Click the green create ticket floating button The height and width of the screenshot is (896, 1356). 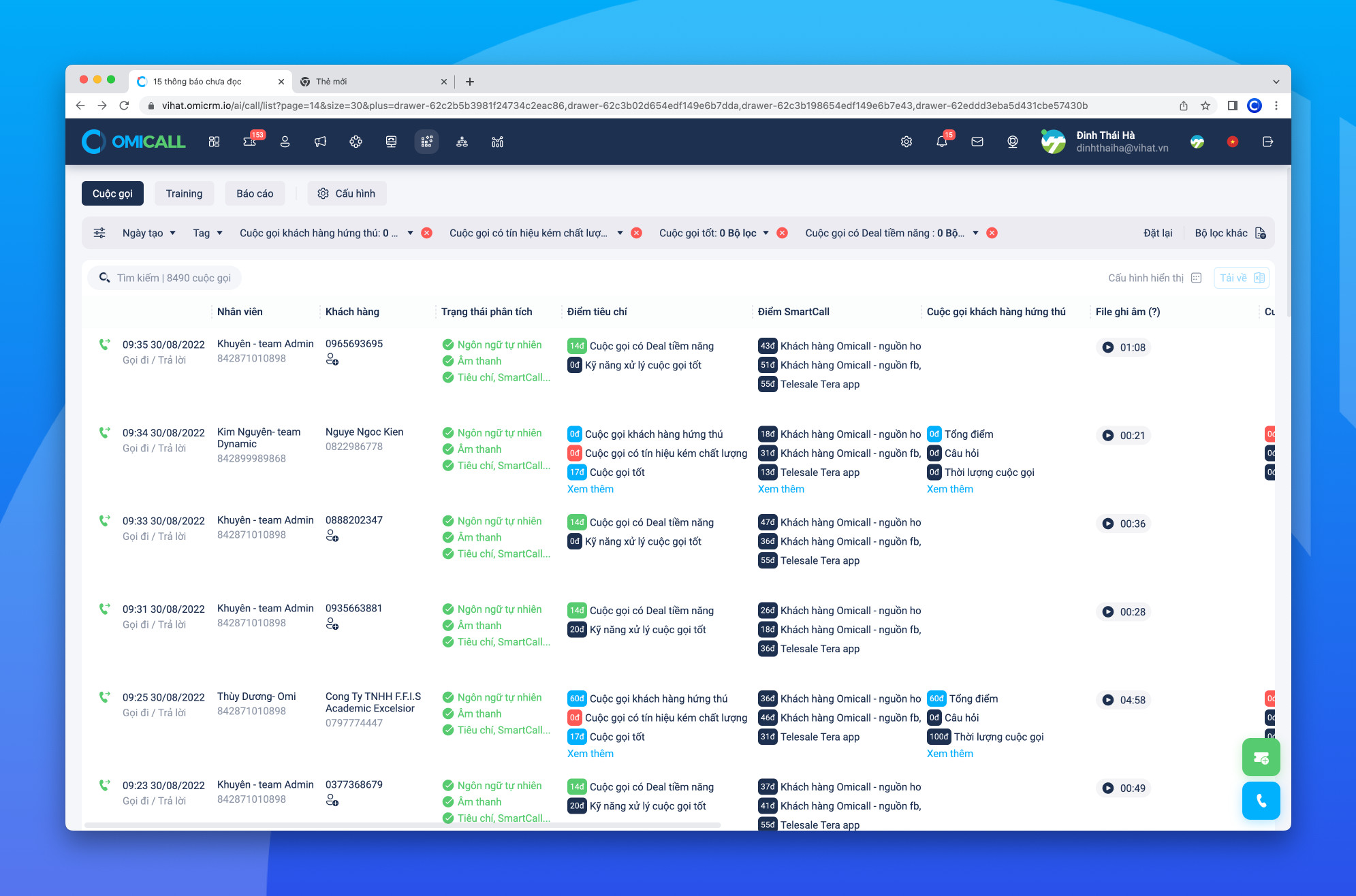click(x=1261, y=757)
